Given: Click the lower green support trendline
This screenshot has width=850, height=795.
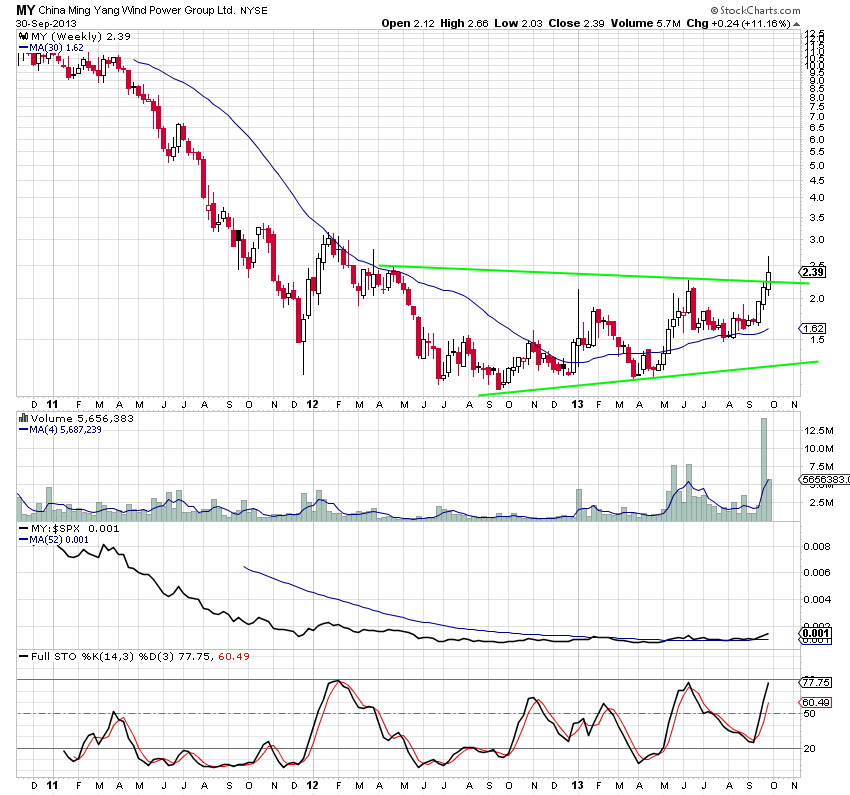Looking at the screenshot, I should click(x=648, y=378).
